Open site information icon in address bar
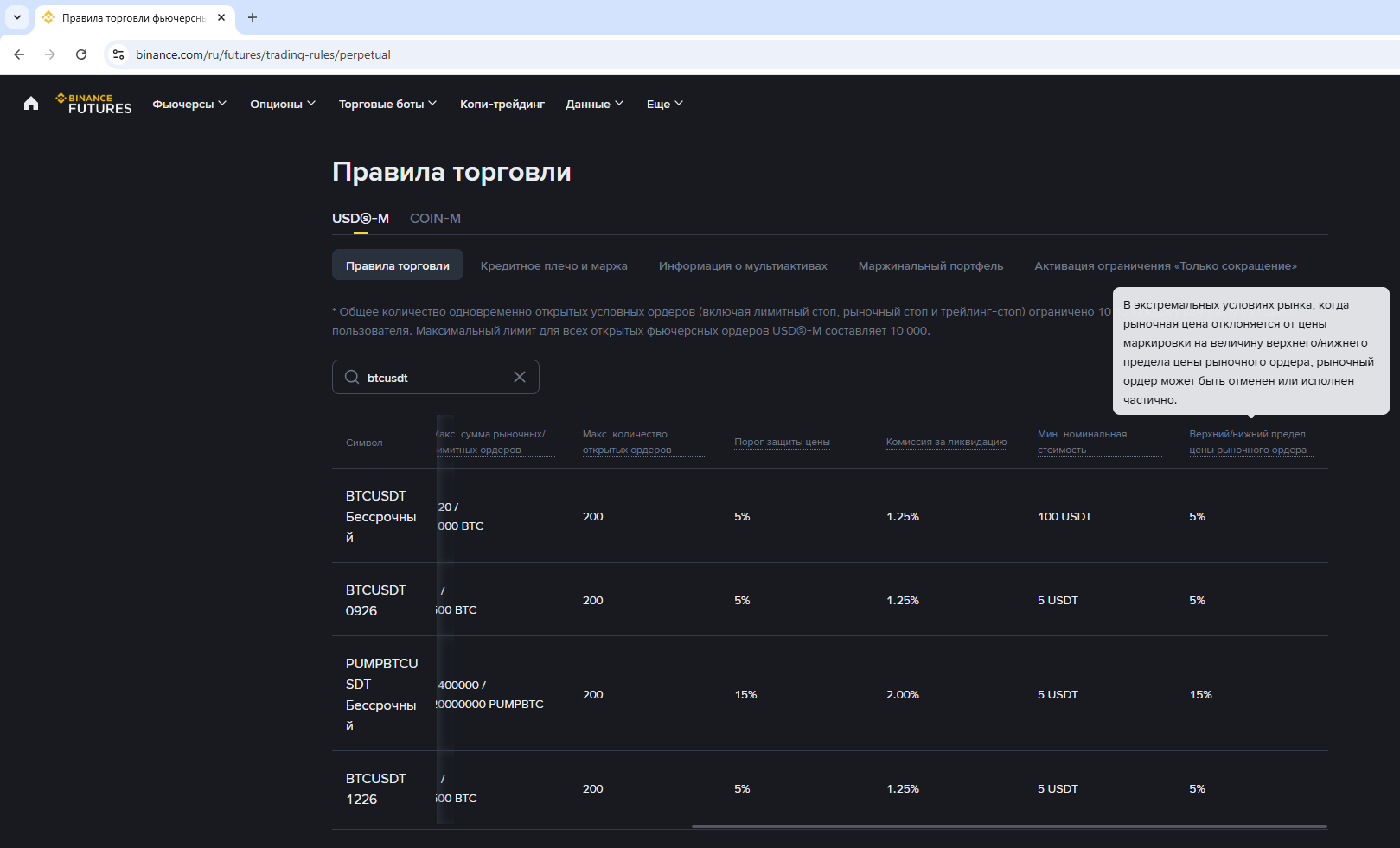The width and height of the screenshot is (1400, 848). pos(118,54)
